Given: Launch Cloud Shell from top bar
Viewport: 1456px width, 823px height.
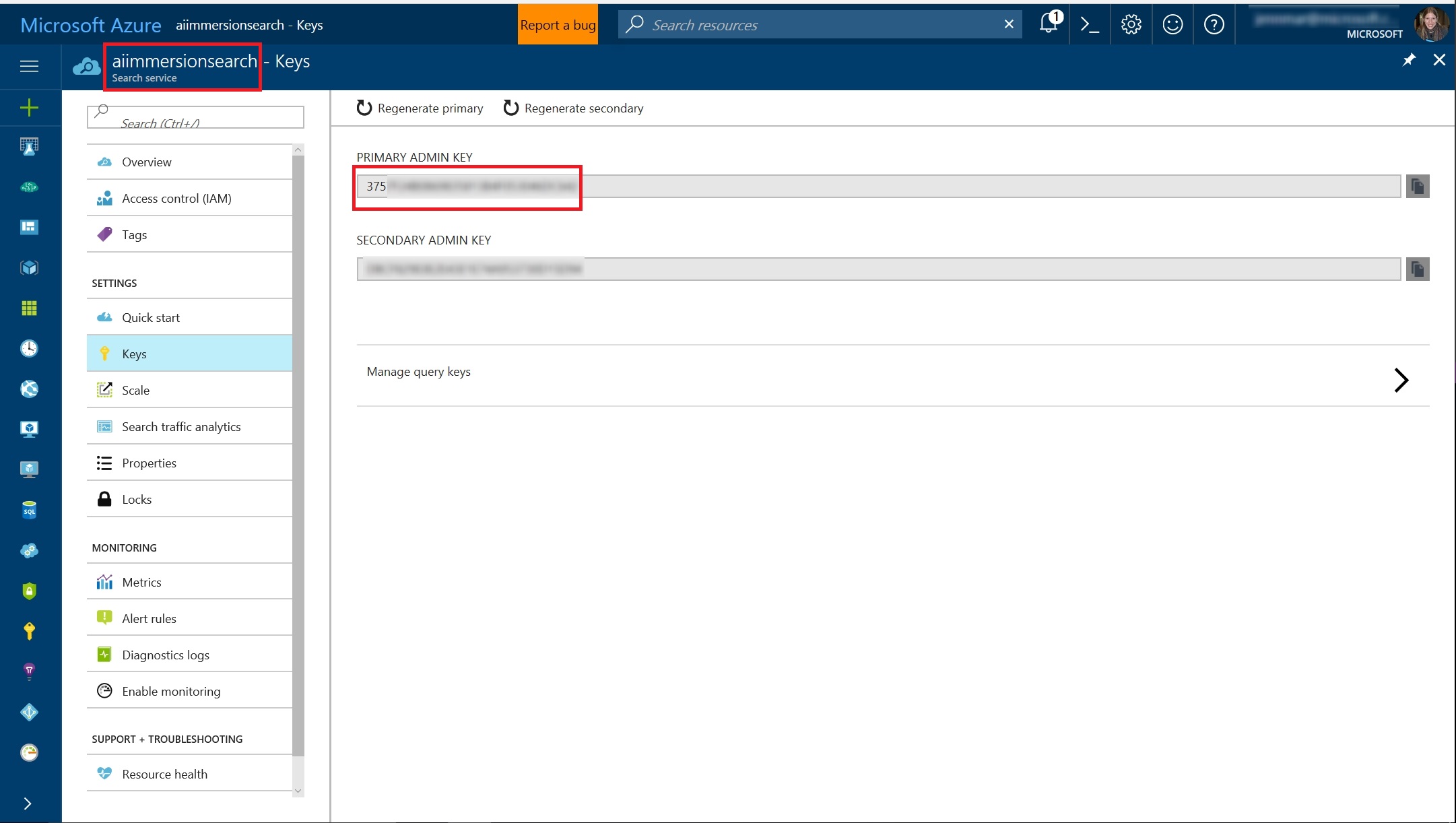Looking at the screenshot, I should (1090, 25).
